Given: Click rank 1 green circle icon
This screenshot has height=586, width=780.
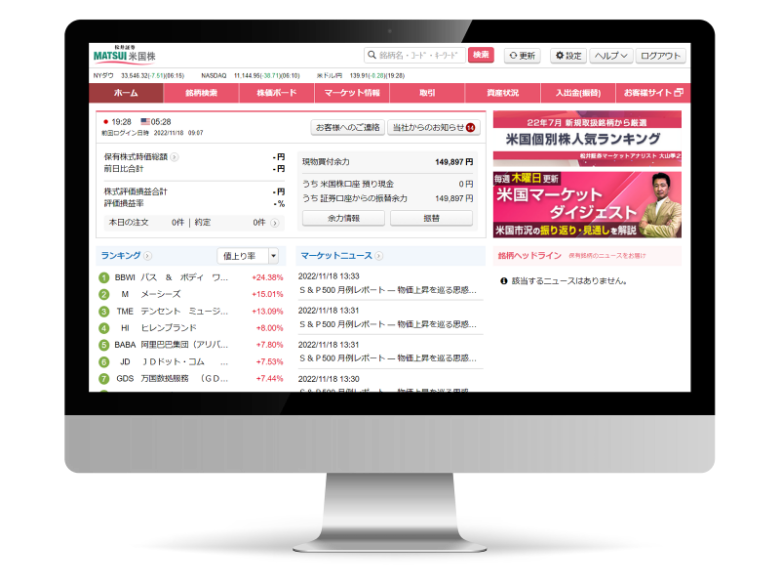Looking at the screenshot, I should coord(104,278).
